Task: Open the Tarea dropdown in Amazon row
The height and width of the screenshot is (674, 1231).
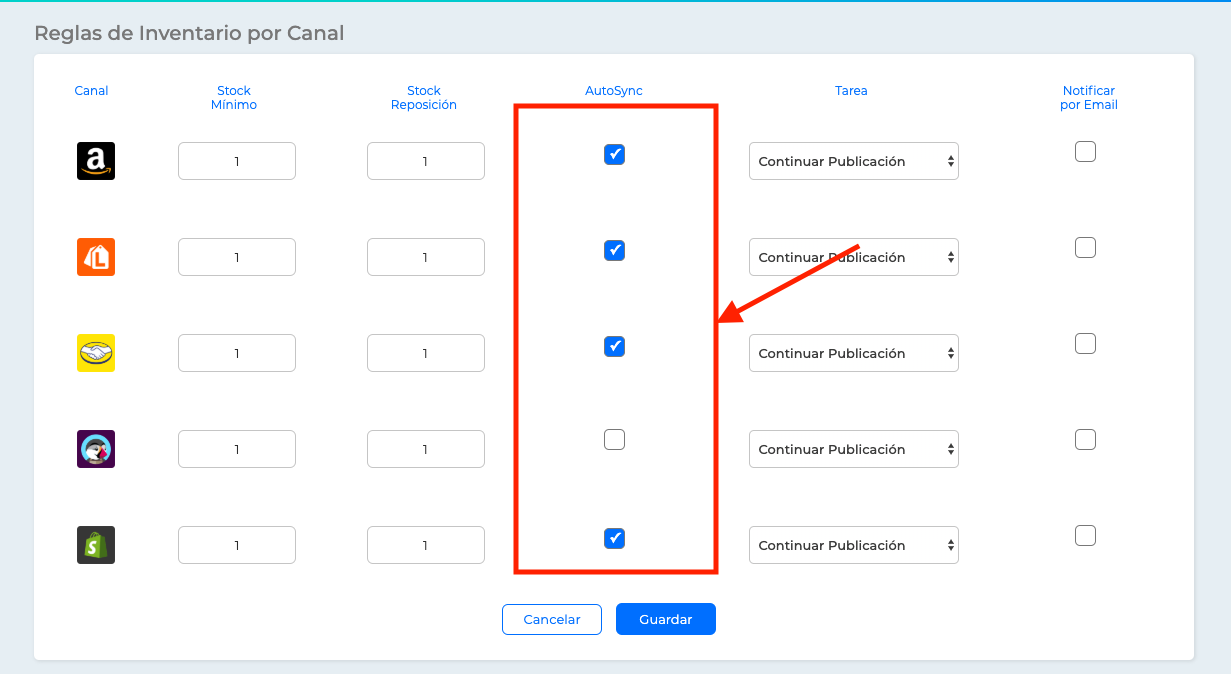Action: [853, 161]
